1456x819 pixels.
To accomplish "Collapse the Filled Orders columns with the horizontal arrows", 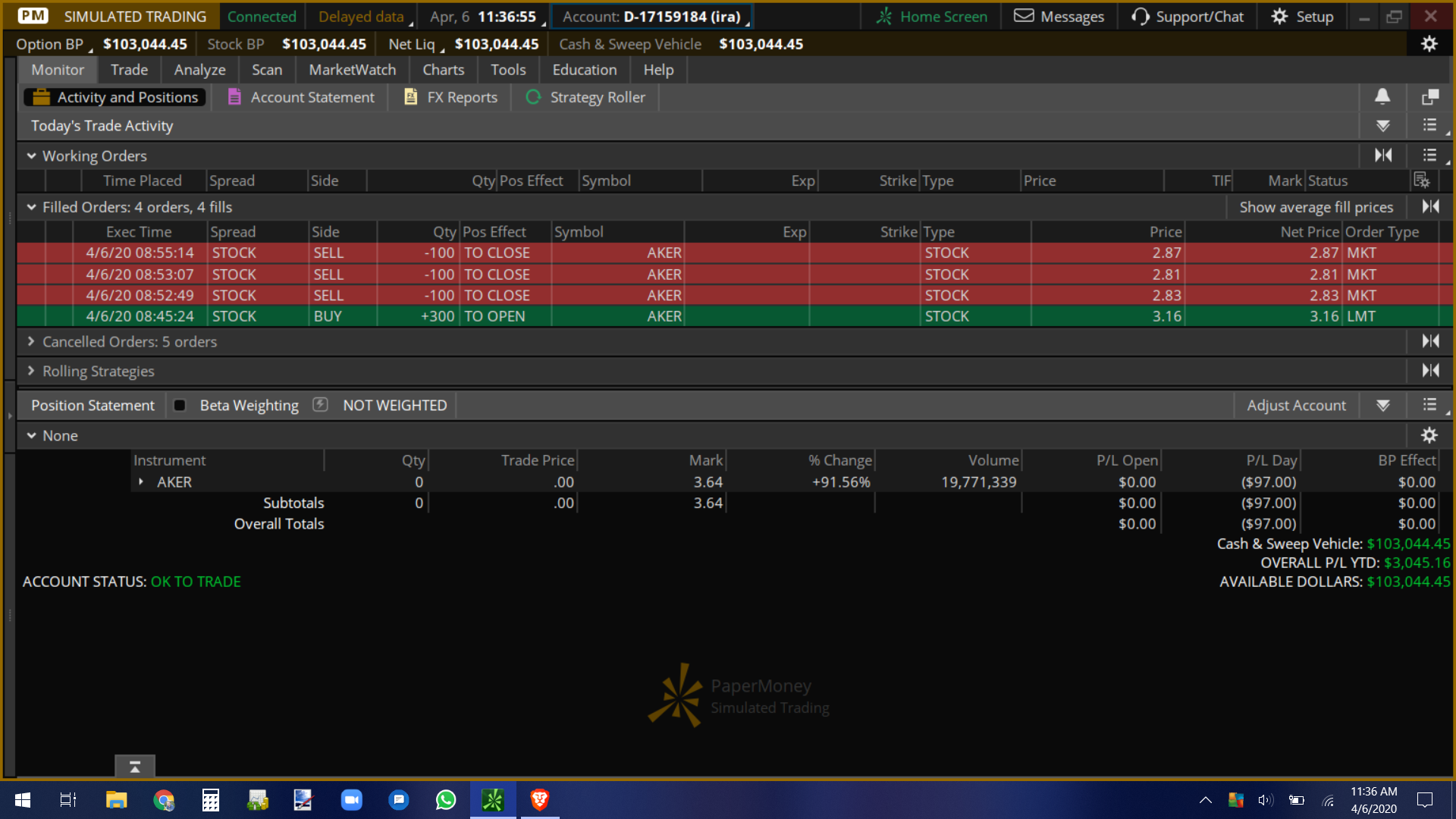I will pos(1432,206).
